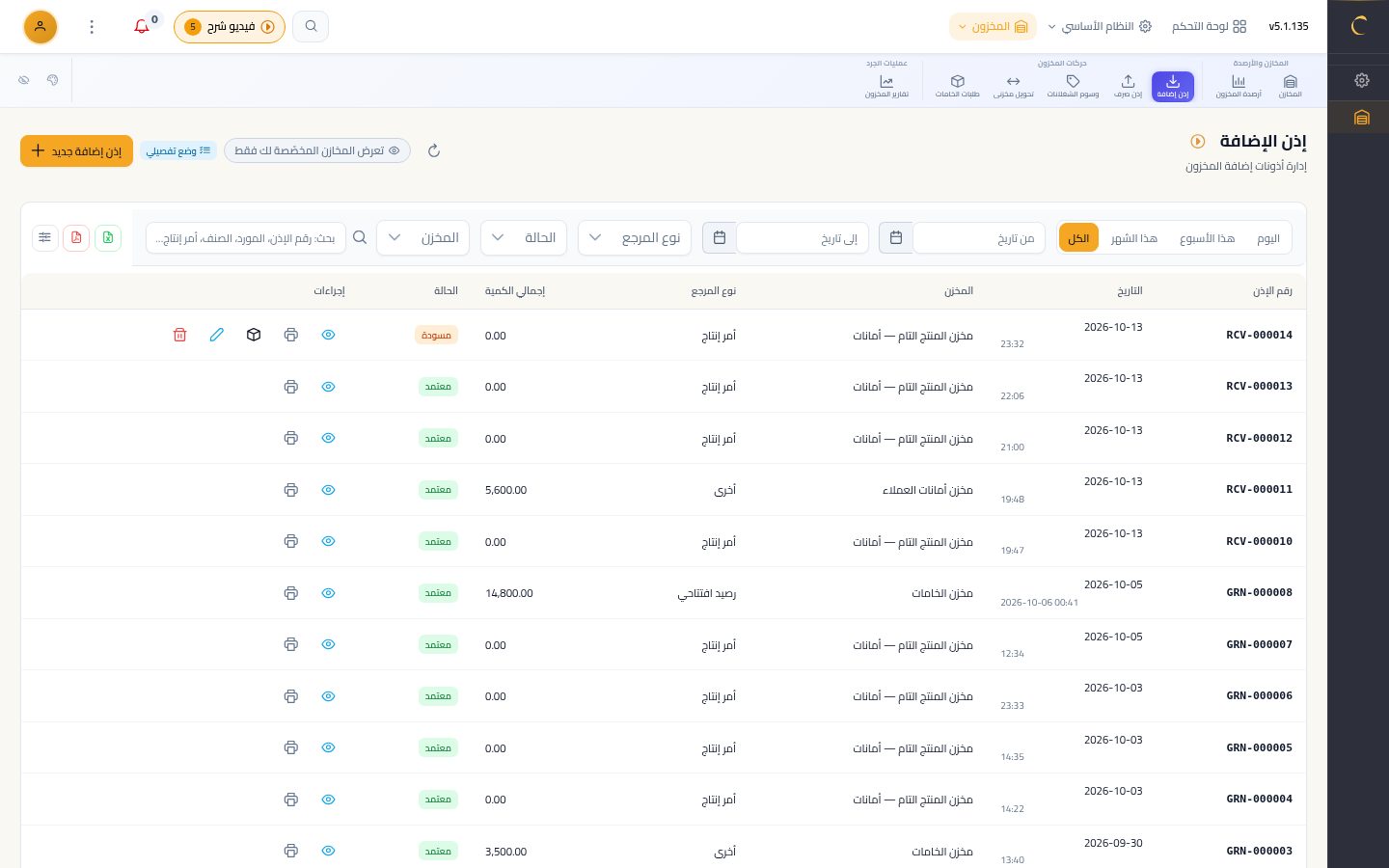Select the هذا الأسبوع this week tab
Image resolution: width=1389 pixels, height=868 pixels.
point(1207,237)
